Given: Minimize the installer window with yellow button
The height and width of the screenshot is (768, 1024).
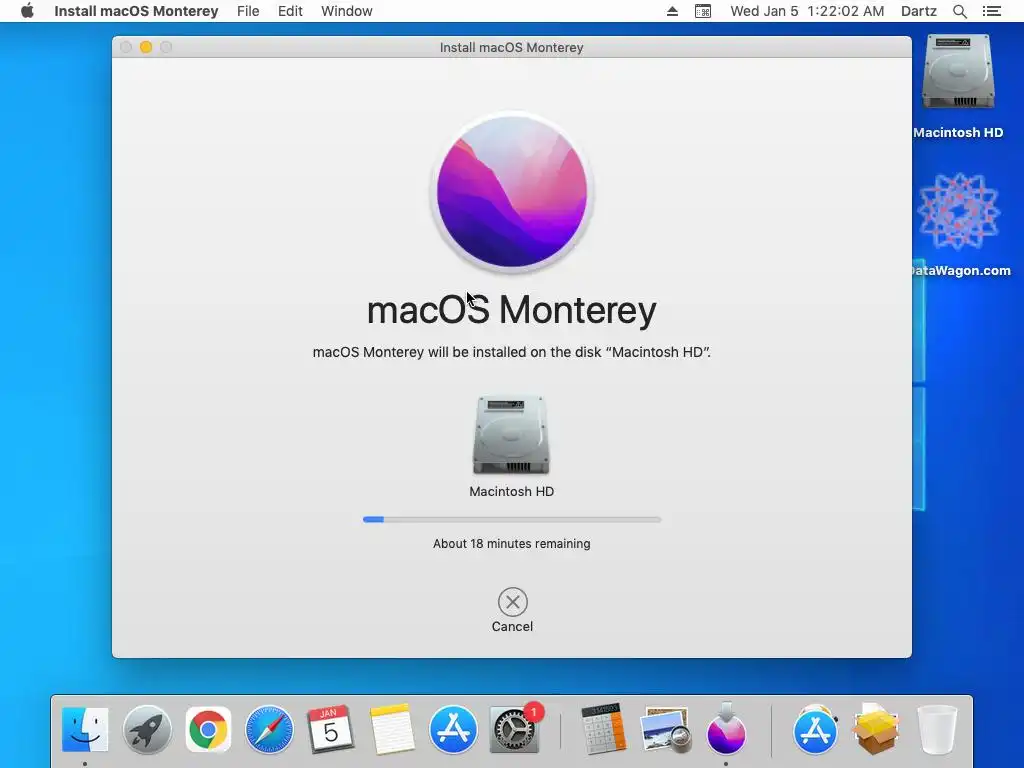Looking at the screenshot, I should 146,47.
